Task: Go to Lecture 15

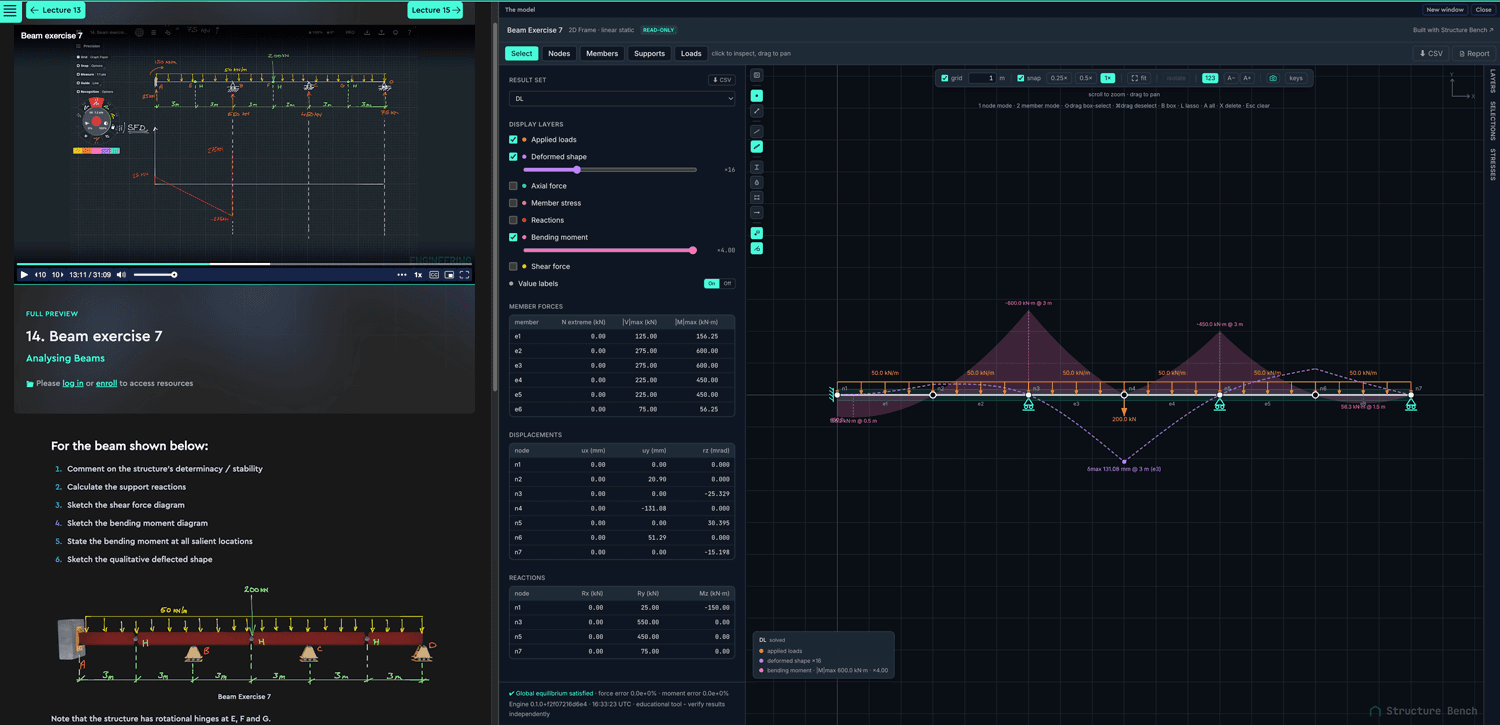Action: (436, 10)
